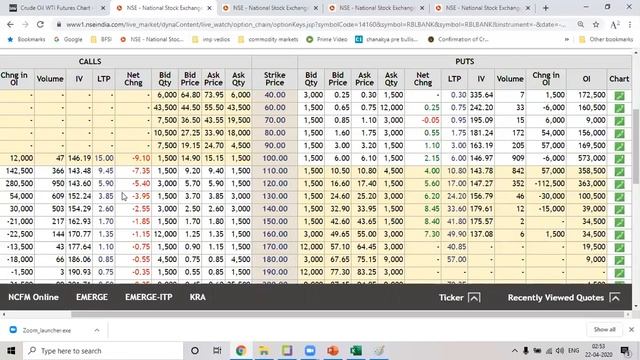640x360 pixels.
Task: Open Google bookmark
Action: click(x=68, y=40)
